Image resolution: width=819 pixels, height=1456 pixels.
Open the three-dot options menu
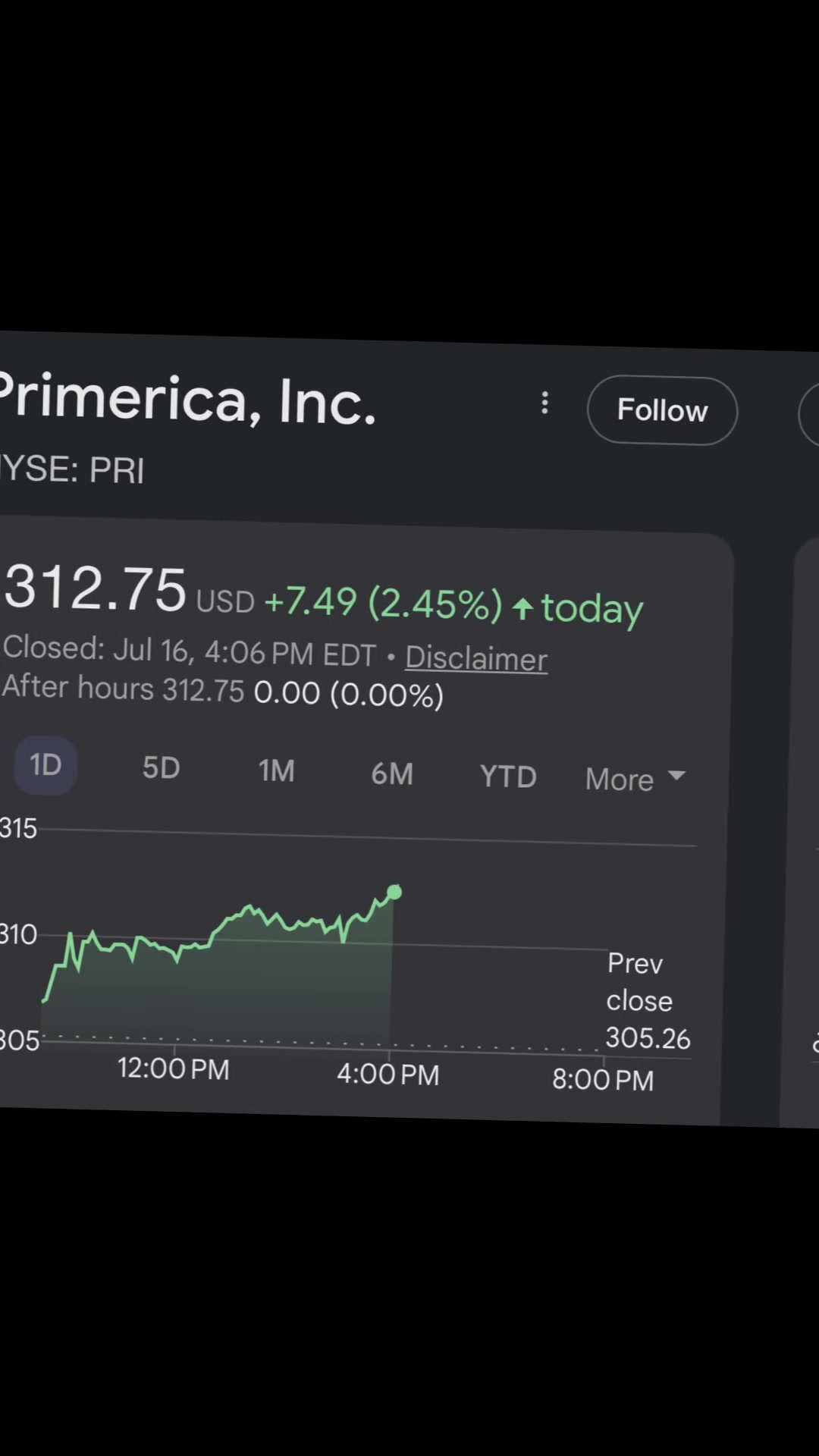coord(544,403)
